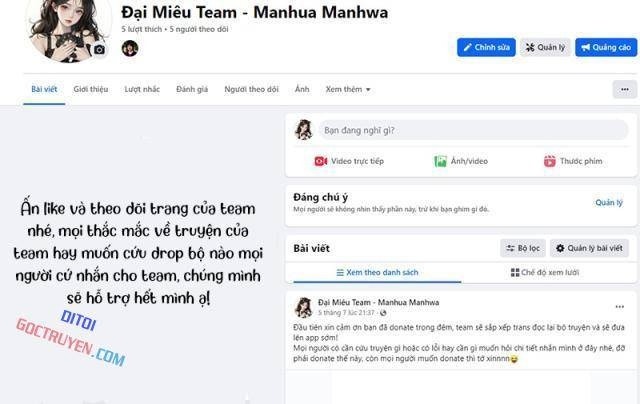Click the post author's avatar
640x404 pixels.
click(303, 306)
